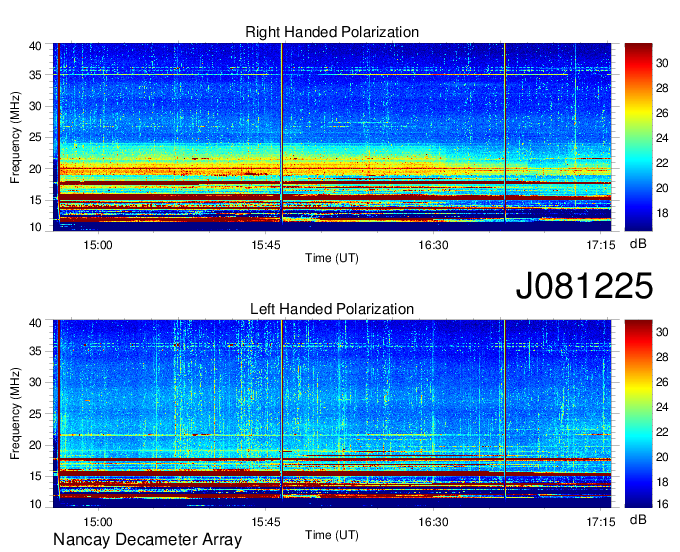Click the 15:00 time tick of Right Handed plot
Viewport: 680px width, 552px height.
pos(98,245)
